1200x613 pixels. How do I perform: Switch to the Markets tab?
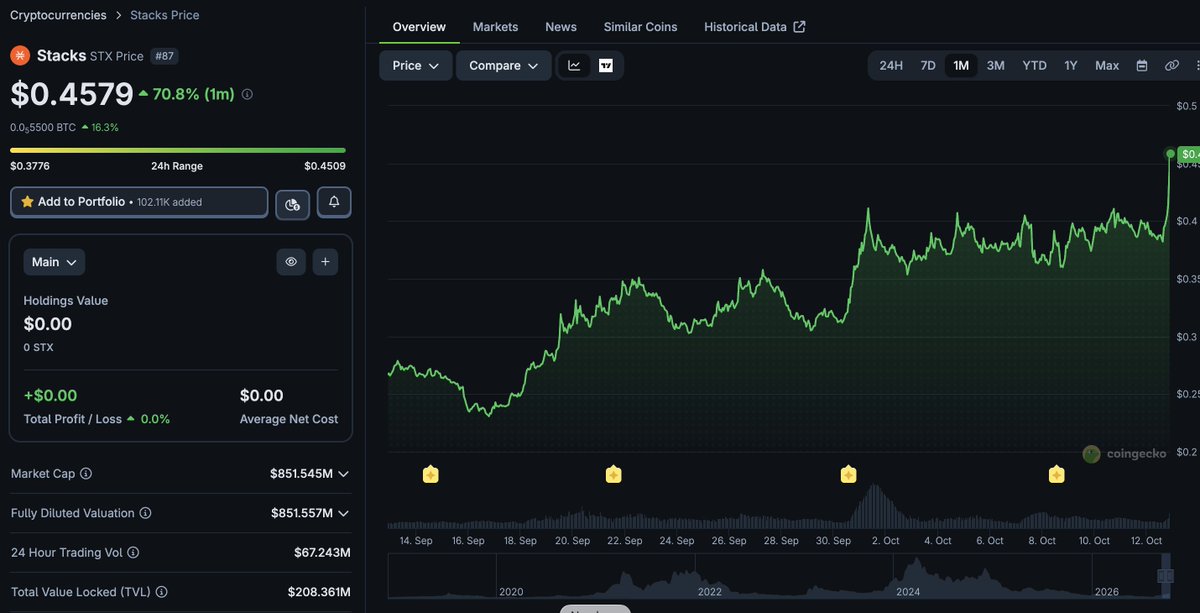(x=495, y=27)
